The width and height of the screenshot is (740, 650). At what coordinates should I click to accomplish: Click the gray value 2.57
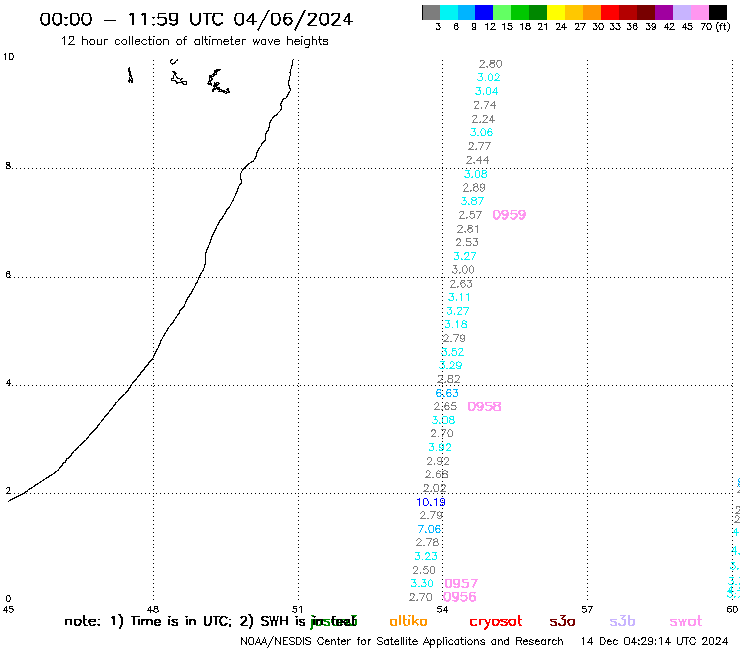point(470,215)
